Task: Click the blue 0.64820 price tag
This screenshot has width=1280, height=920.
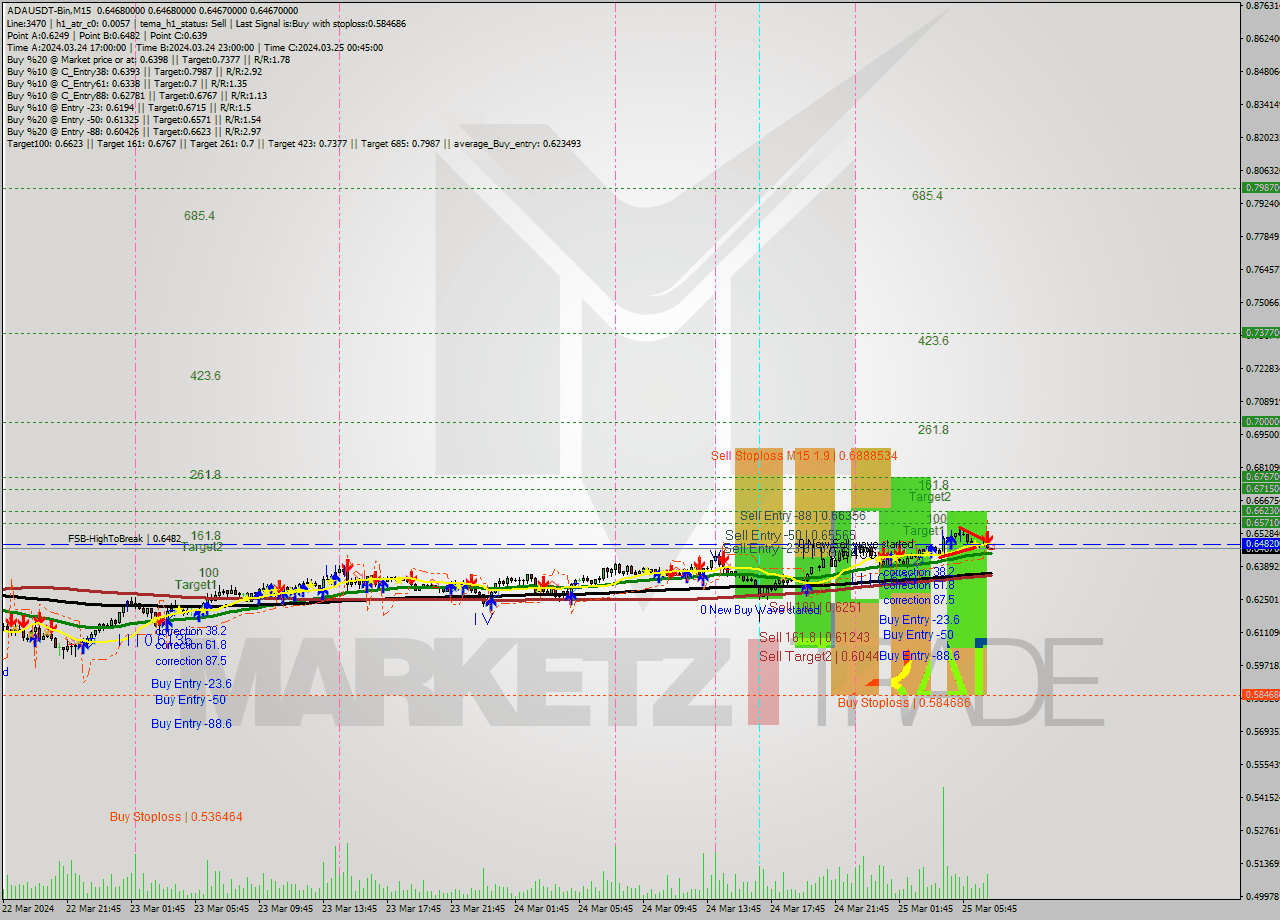Action: [x=1260, y=543]
